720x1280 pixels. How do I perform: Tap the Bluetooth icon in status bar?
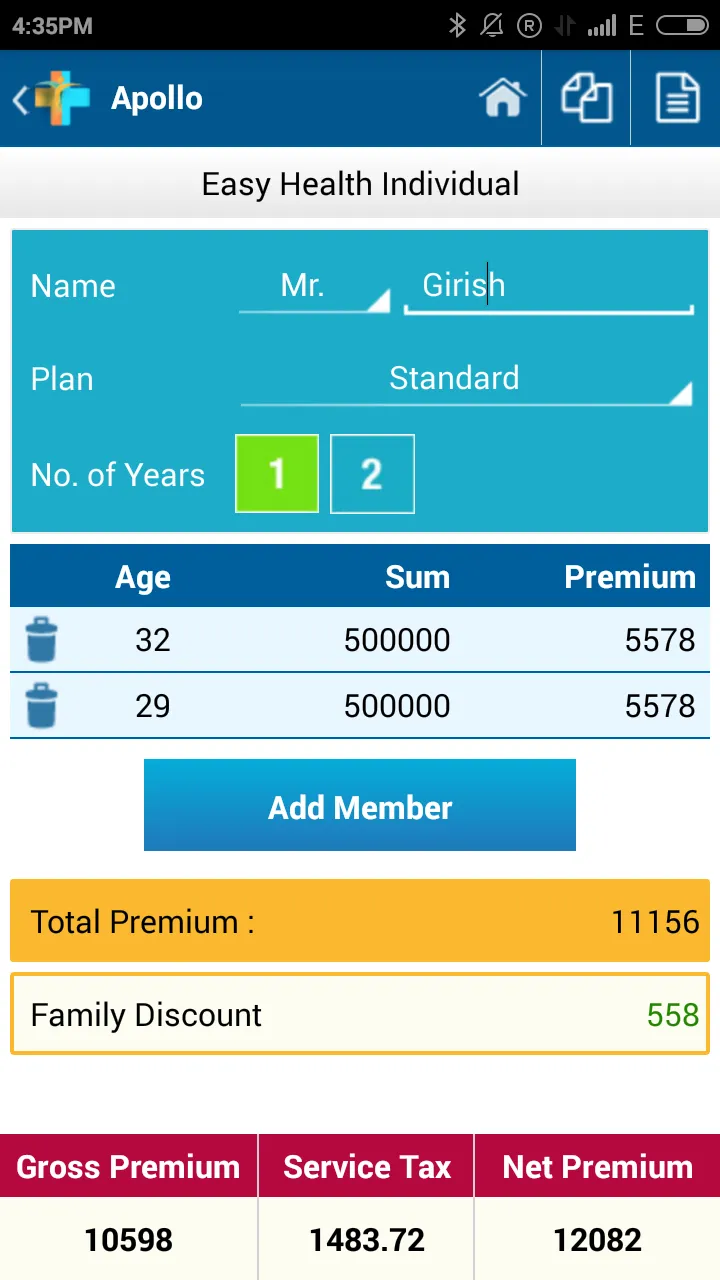click(x=457, y=26)
